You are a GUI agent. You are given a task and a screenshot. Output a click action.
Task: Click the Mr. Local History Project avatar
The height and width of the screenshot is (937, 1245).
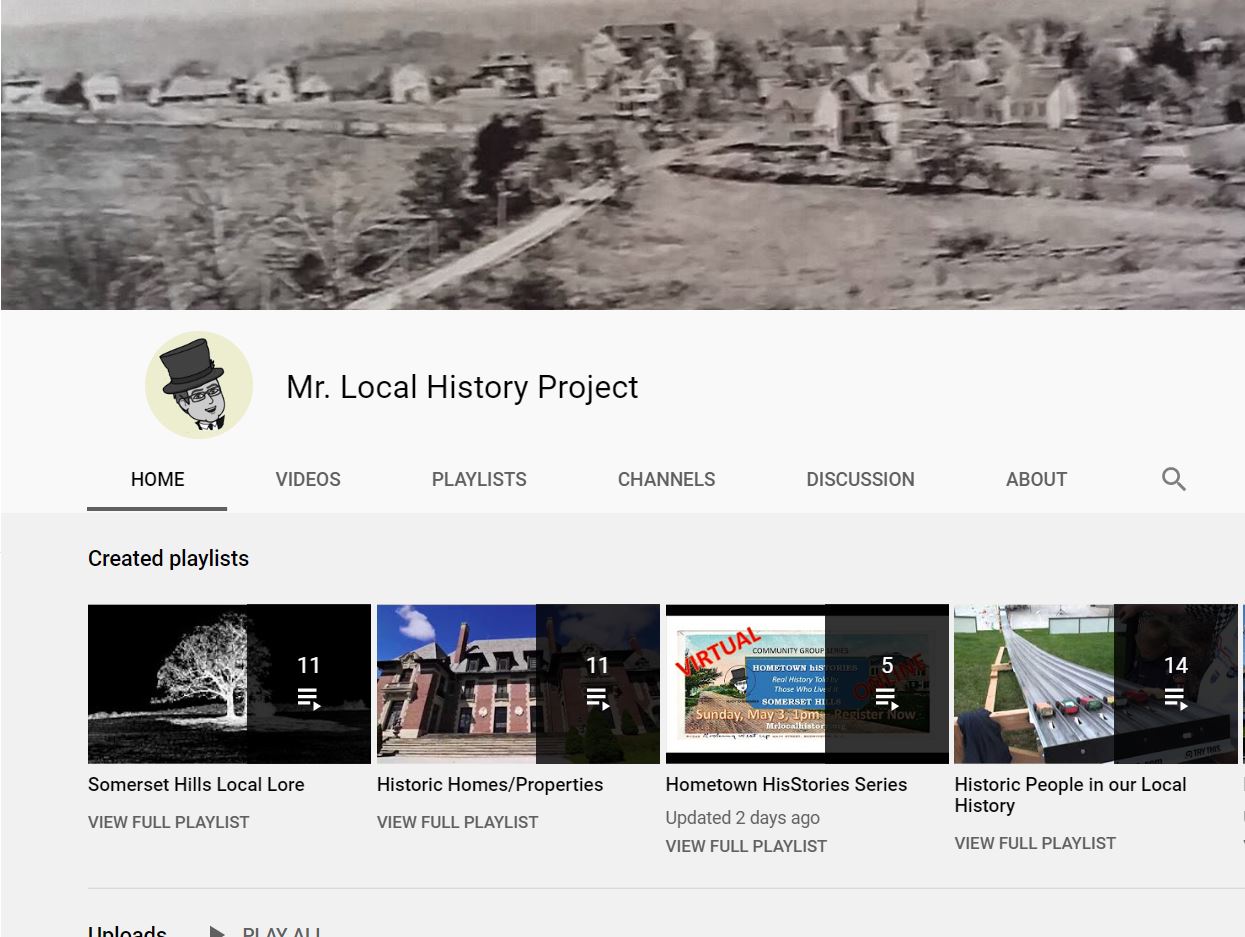(197, 384)
